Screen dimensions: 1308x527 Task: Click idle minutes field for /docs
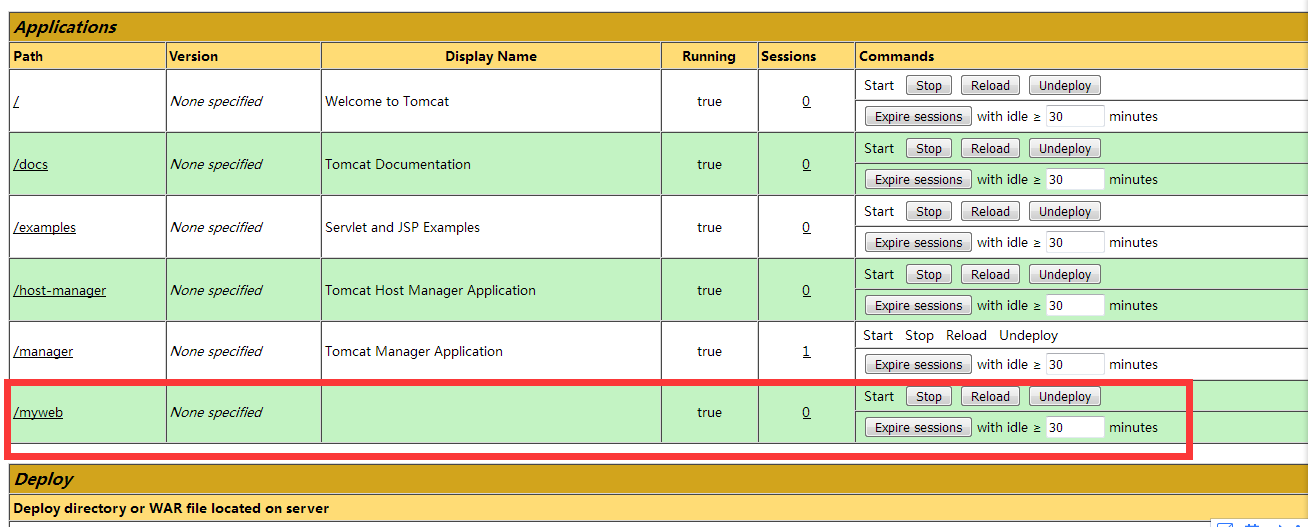1075,179
